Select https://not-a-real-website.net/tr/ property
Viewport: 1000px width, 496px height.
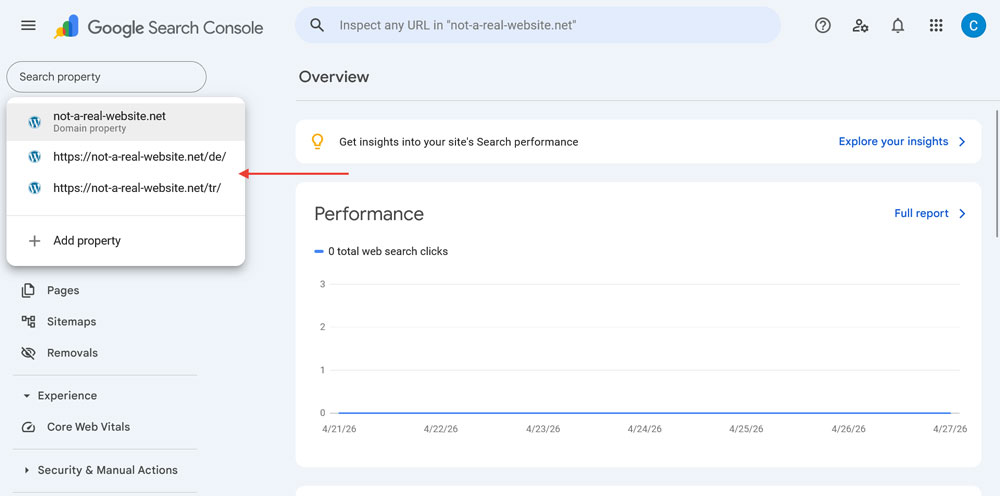tap(126, 188)
